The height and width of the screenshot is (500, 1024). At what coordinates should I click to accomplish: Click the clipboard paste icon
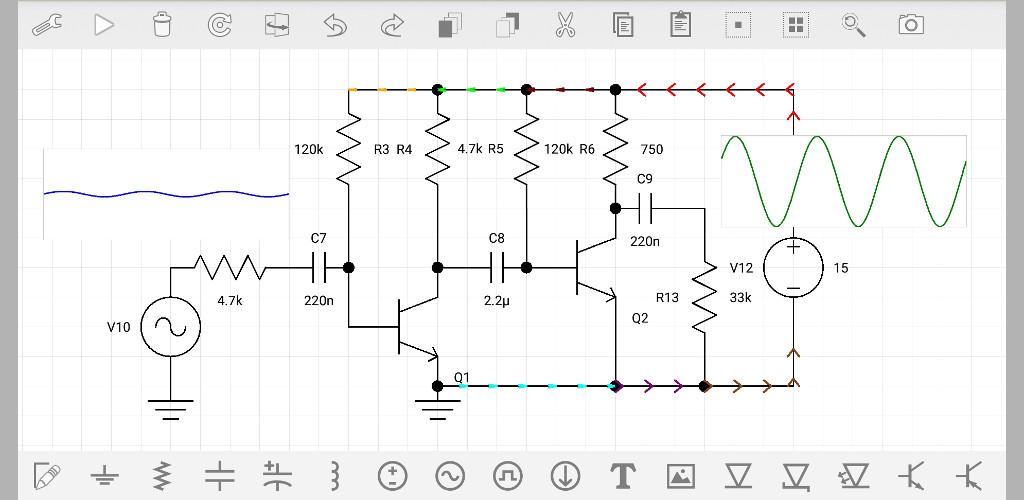680,25
